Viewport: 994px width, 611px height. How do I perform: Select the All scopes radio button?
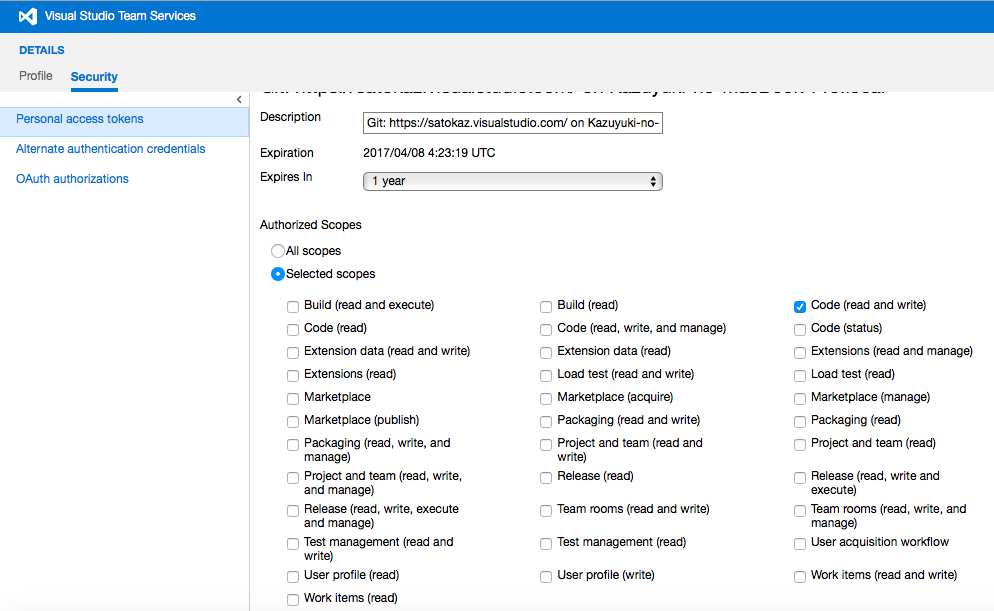click(x=278, y=251)
